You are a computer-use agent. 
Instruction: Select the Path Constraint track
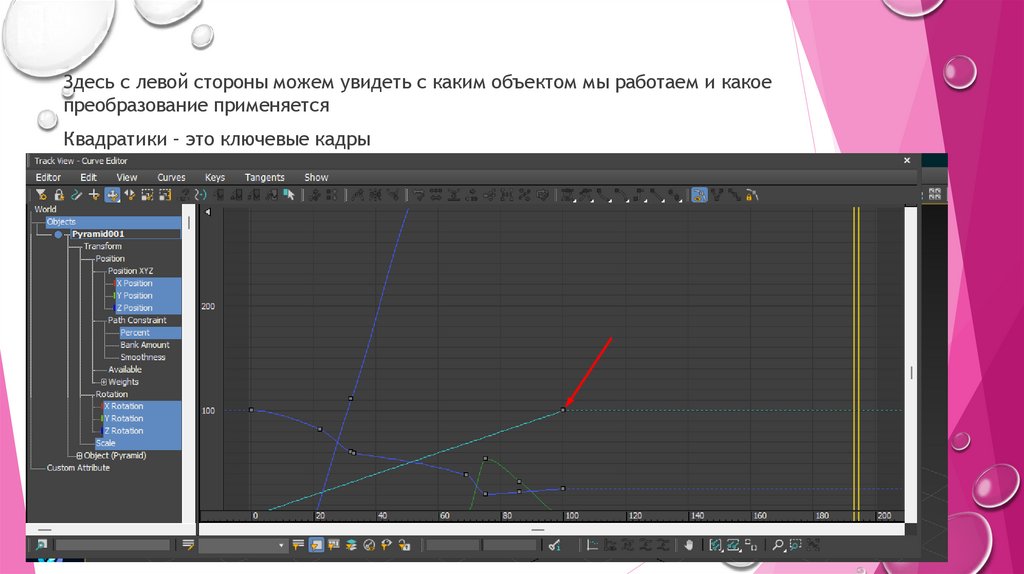click(x=137, y=320)
